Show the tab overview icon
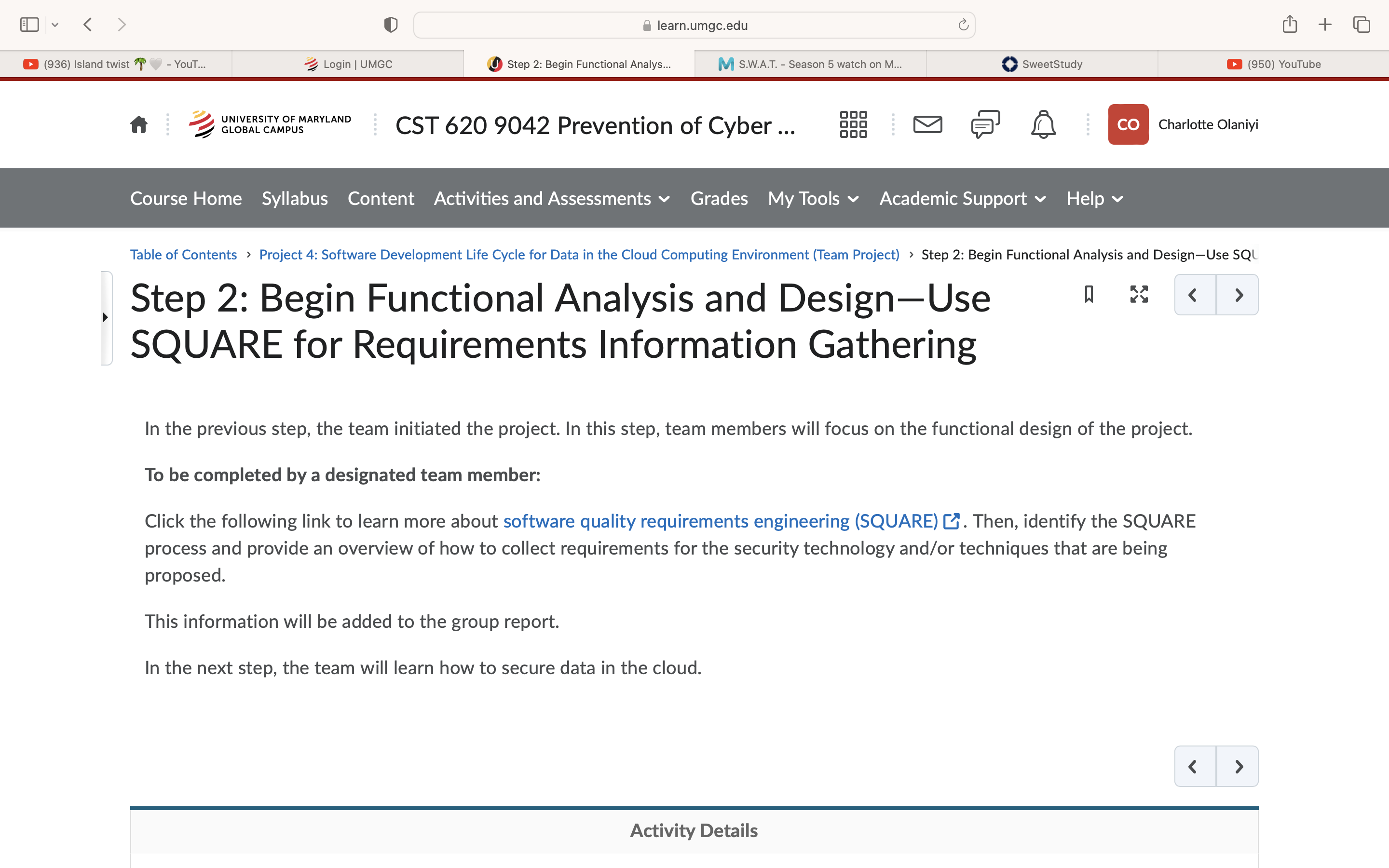 [x=1362, y=25]
